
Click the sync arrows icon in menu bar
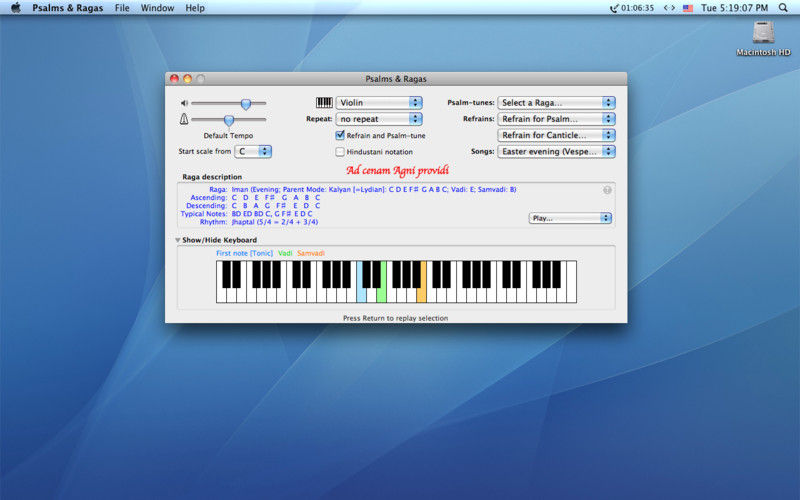pos(669,8)
